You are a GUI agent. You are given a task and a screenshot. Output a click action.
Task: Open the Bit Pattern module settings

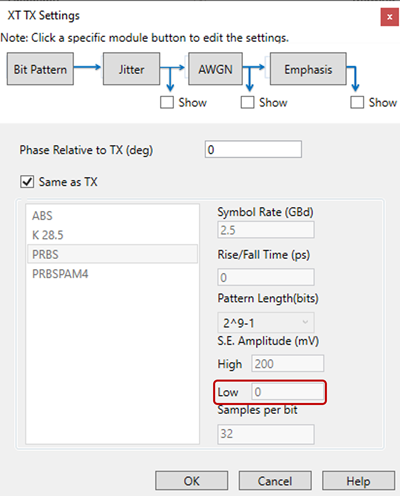[40, 69]
